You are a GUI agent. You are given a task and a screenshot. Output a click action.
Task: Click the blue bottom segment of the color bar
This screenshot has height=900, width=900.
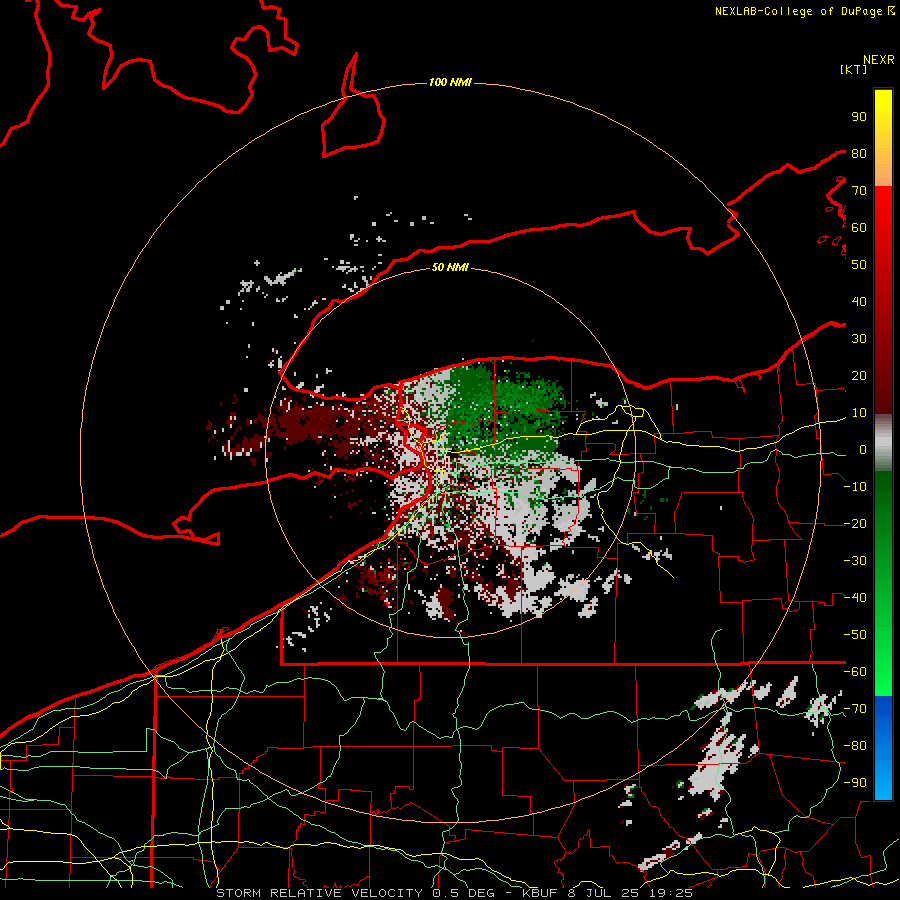tap(883, 748)
